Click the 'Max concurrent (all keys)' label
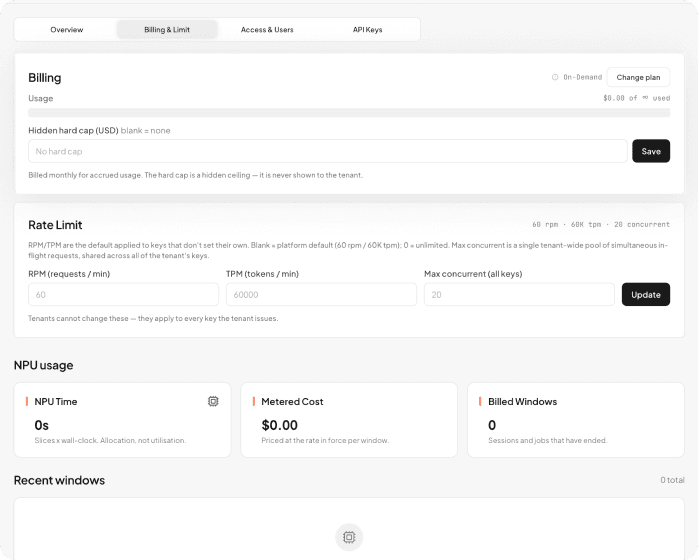The width and height of the screenshot is (698, 560). click(x=473, y=274)
